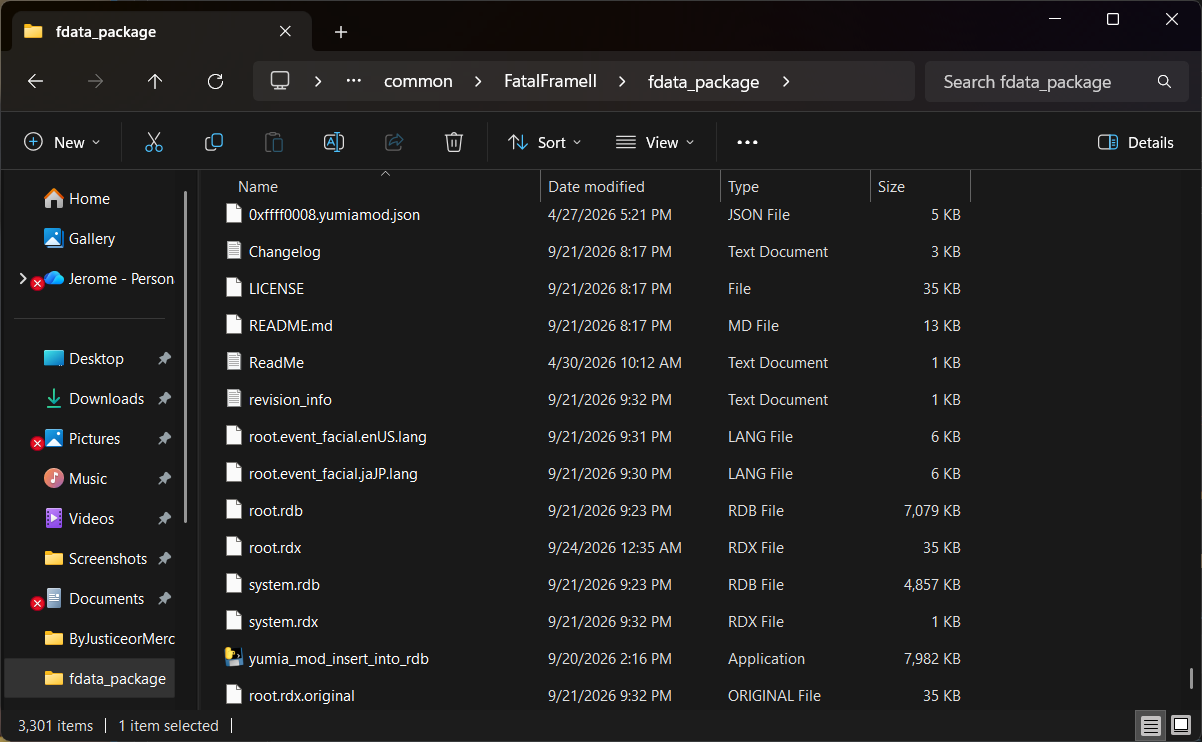Click the pin icon next to Screenshots

[x=164, y=558]
